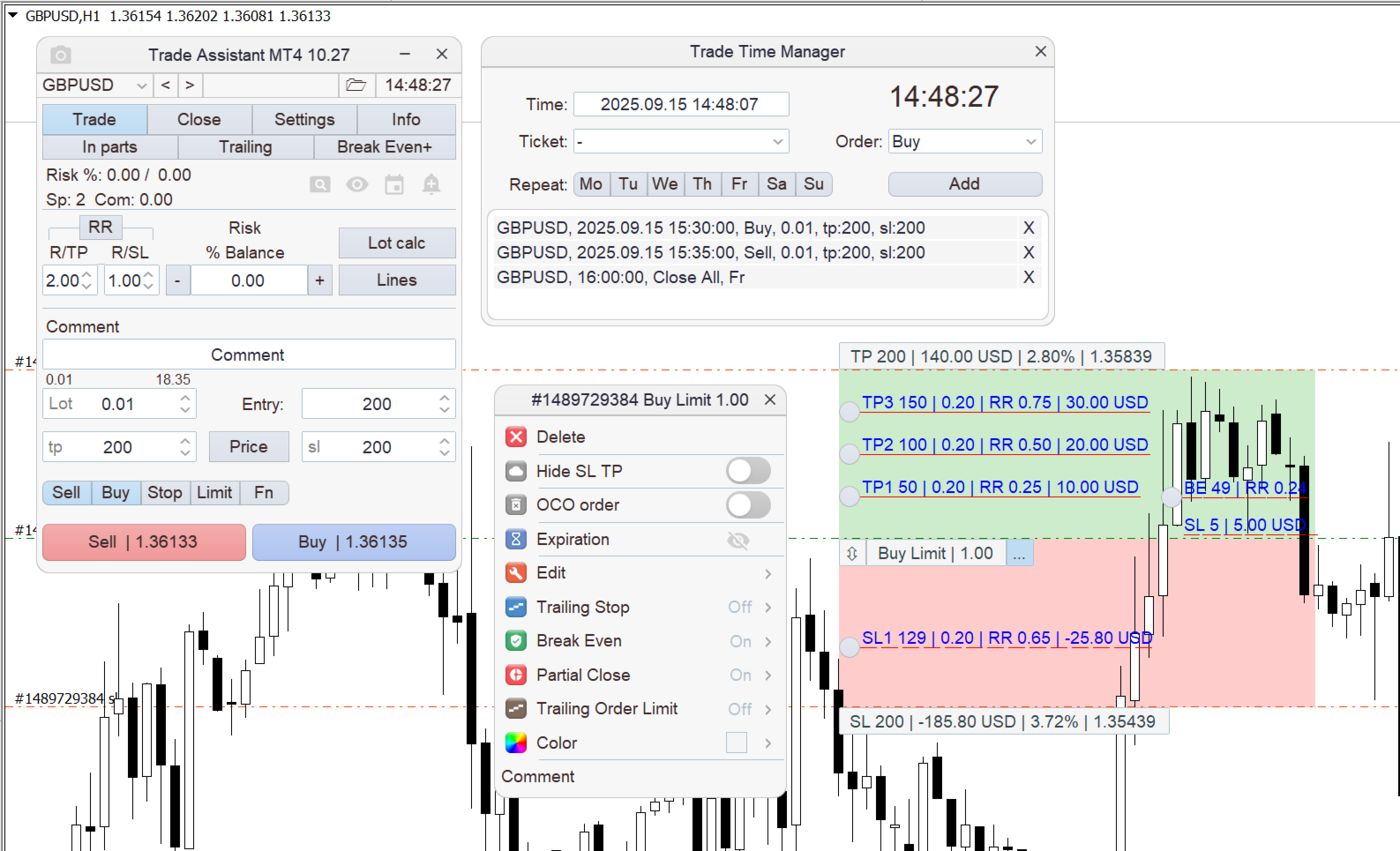
Task: Click the OCO order icon
Action: [x=516, y=504]
